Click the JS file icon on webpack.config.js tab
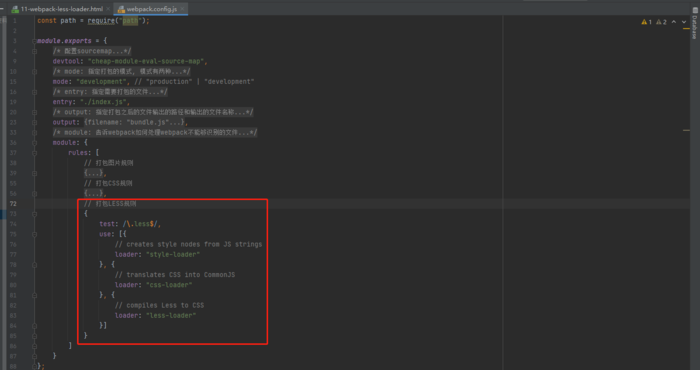The width and height of the screenshot is (700, 370). click(x=121, y=9)
